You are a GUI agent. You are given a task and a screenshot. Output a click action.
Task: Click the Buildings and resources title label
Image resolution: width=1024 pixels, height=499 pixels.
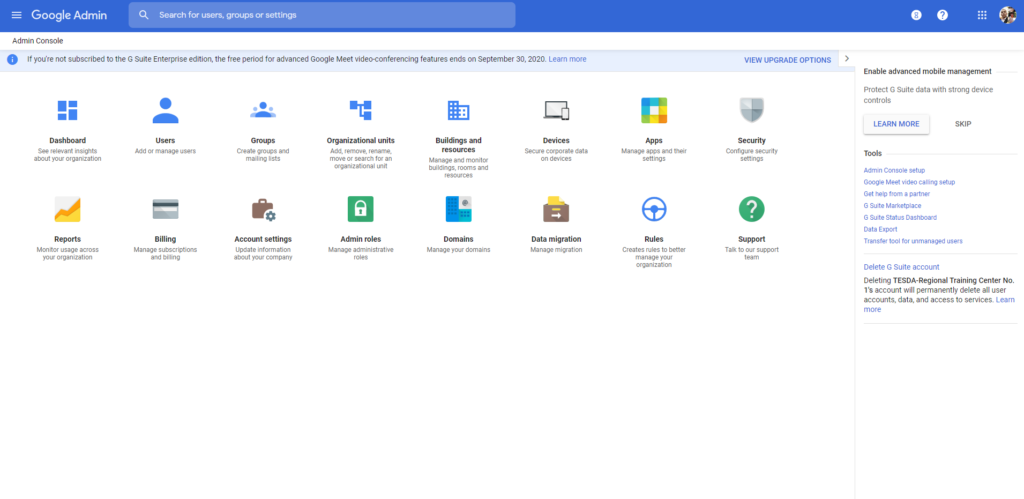point(458,145)
